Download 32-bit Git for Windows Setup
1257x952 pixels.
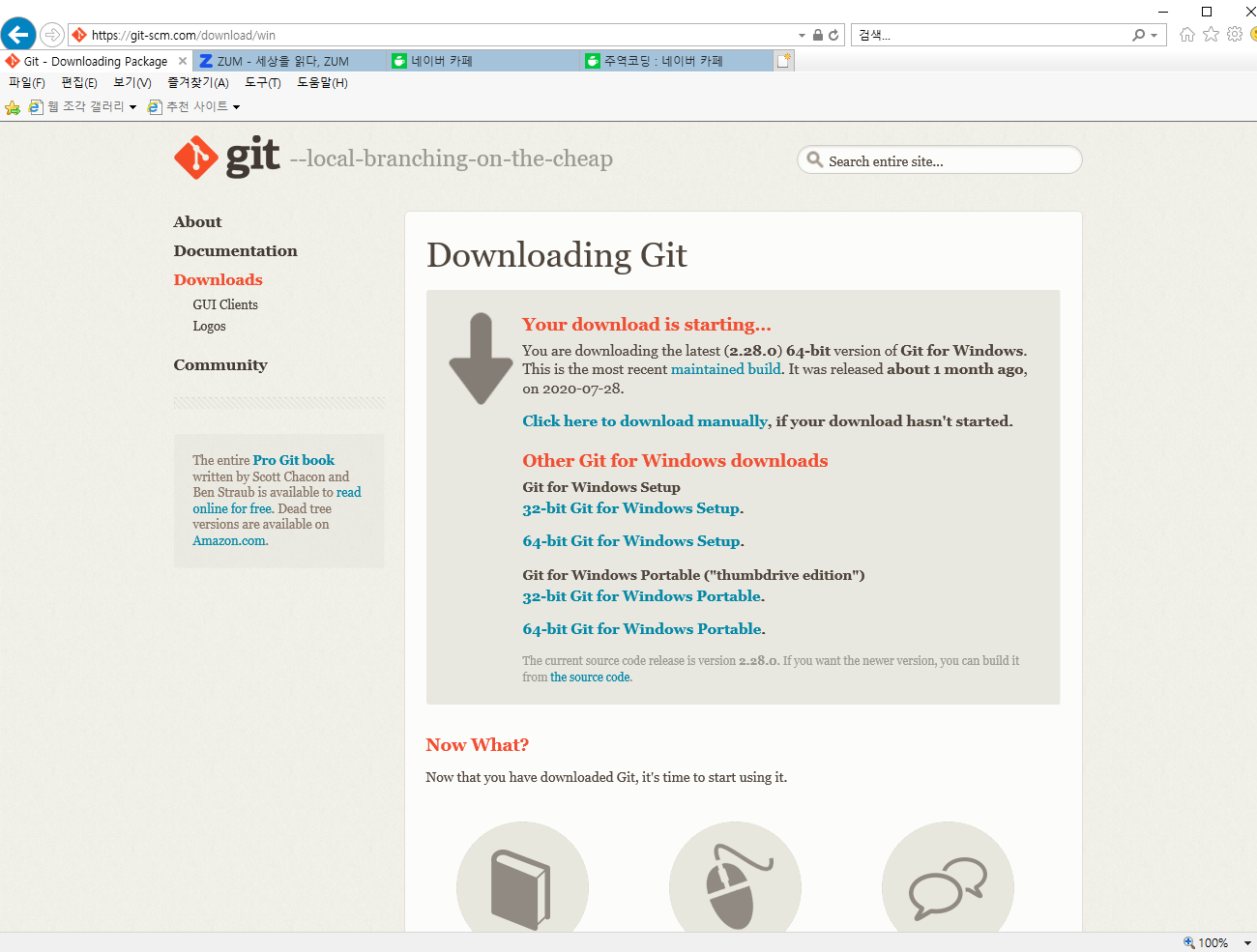(x=631, y=507)
